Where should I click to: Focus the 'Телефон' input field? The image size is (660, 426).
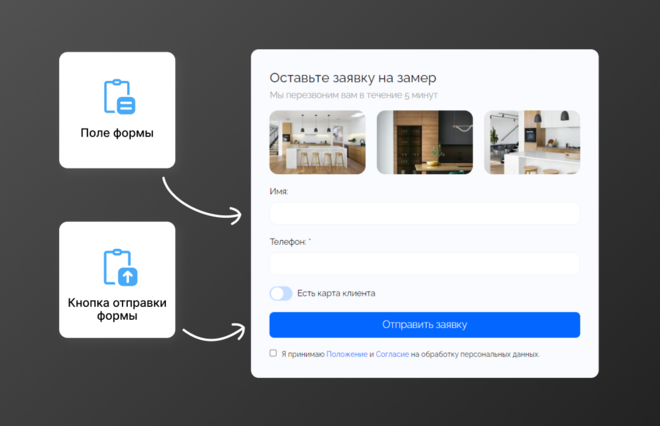(425, 264)
